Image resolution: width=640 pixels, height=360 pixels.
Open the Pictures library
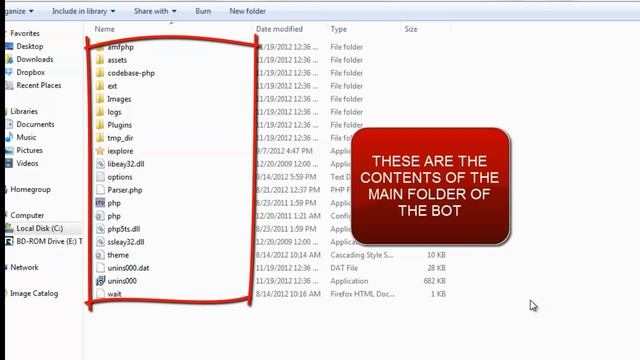coord(29,151)
